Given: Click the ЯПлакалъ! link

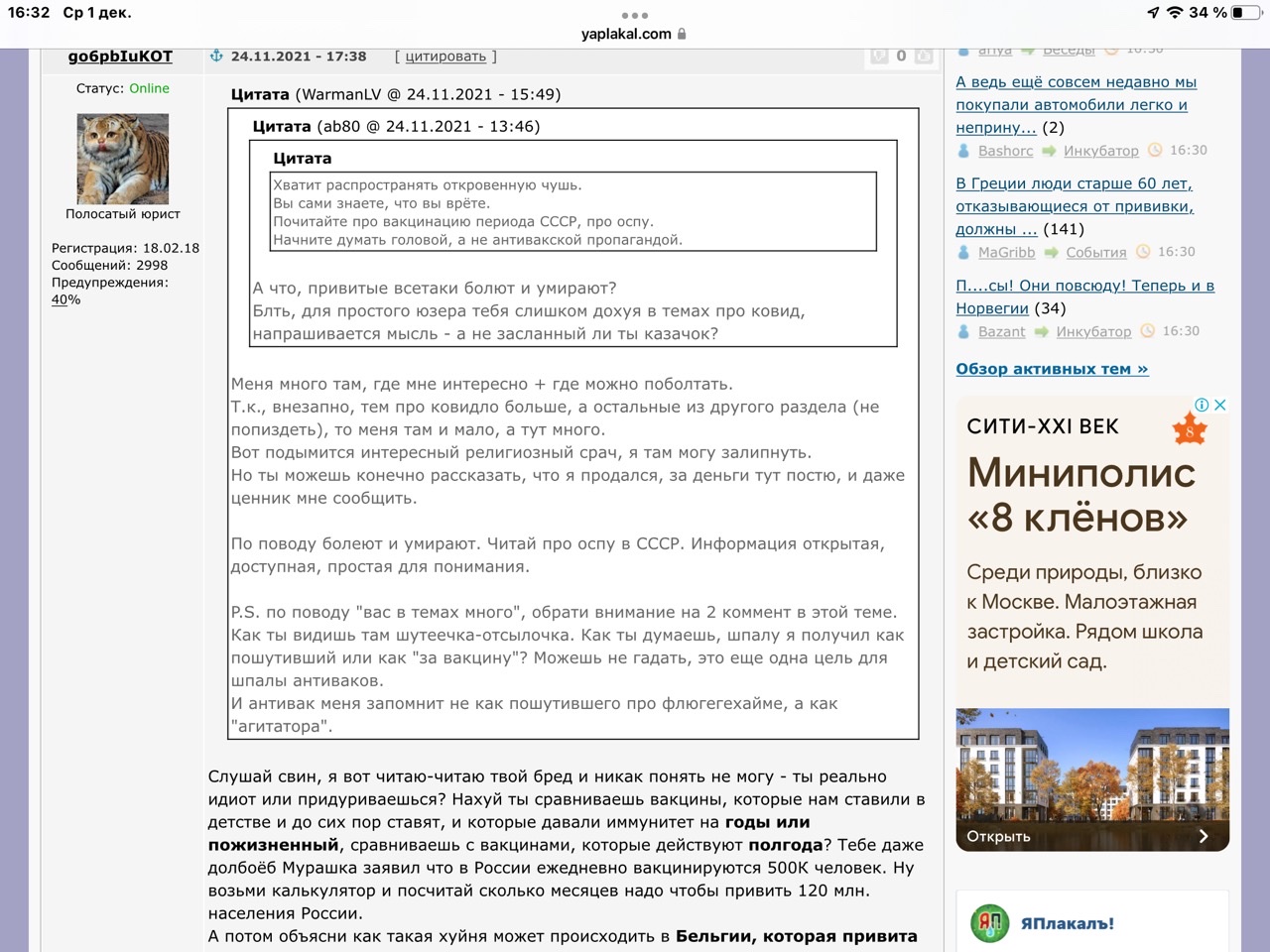Looking at the screenshot, I should (x=1068, y=923).
